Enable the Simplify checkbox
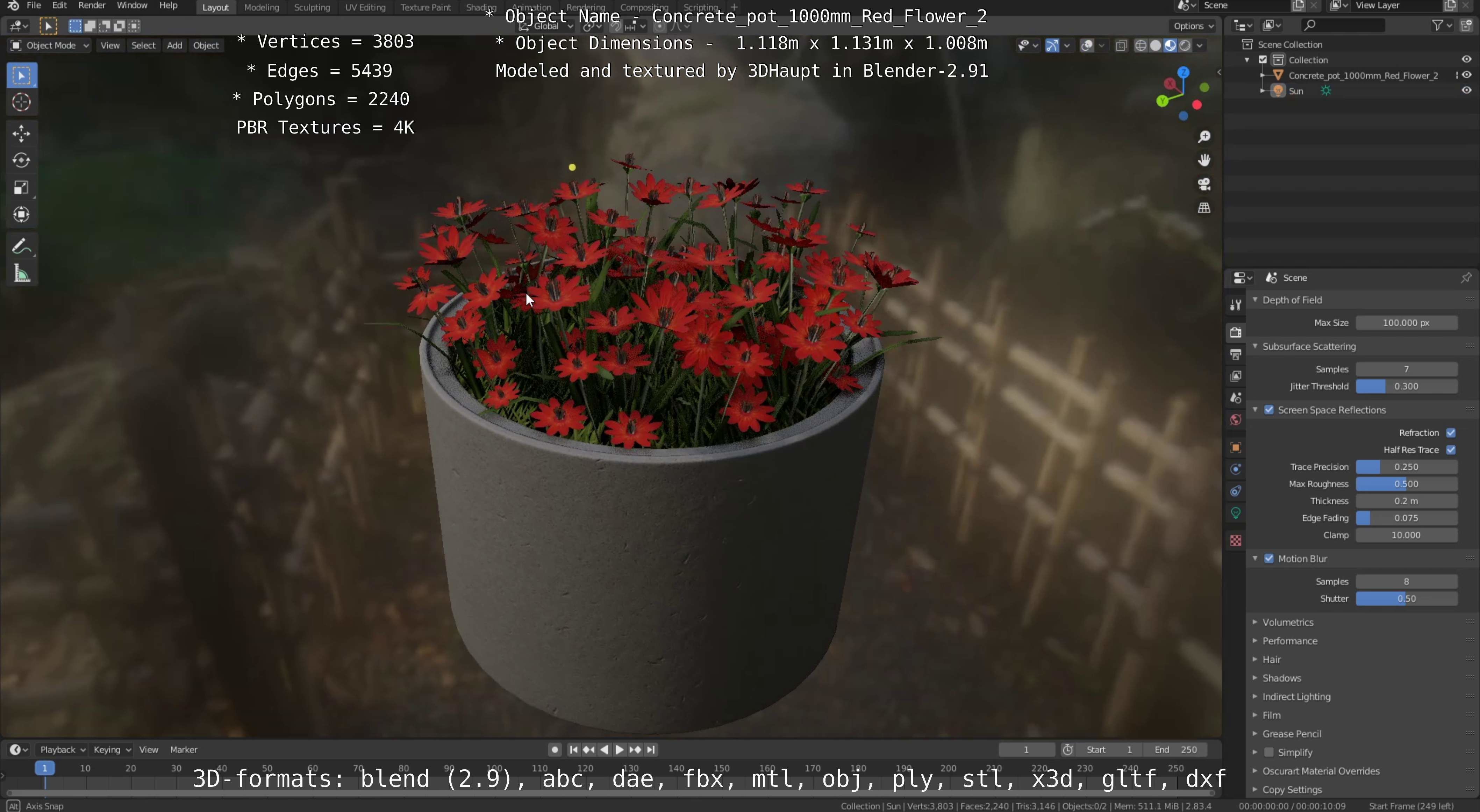This screenshot has height=812, width=1480. click(x=1269, y=752)
